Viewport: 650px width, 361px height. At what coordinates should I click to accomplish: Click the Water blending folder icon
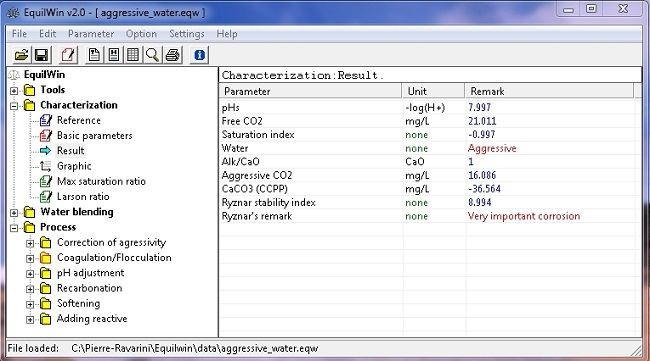click(x=29, y=212)
